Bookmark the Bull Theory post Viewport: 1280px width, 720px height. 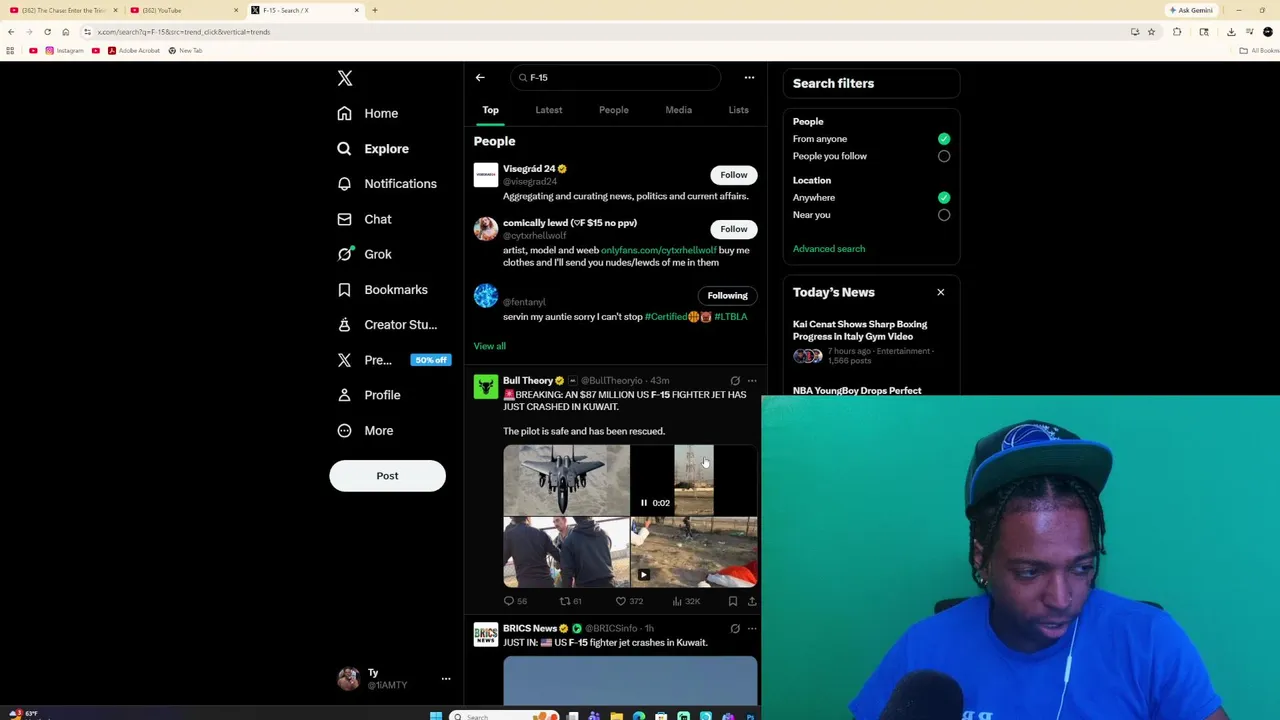732,601
